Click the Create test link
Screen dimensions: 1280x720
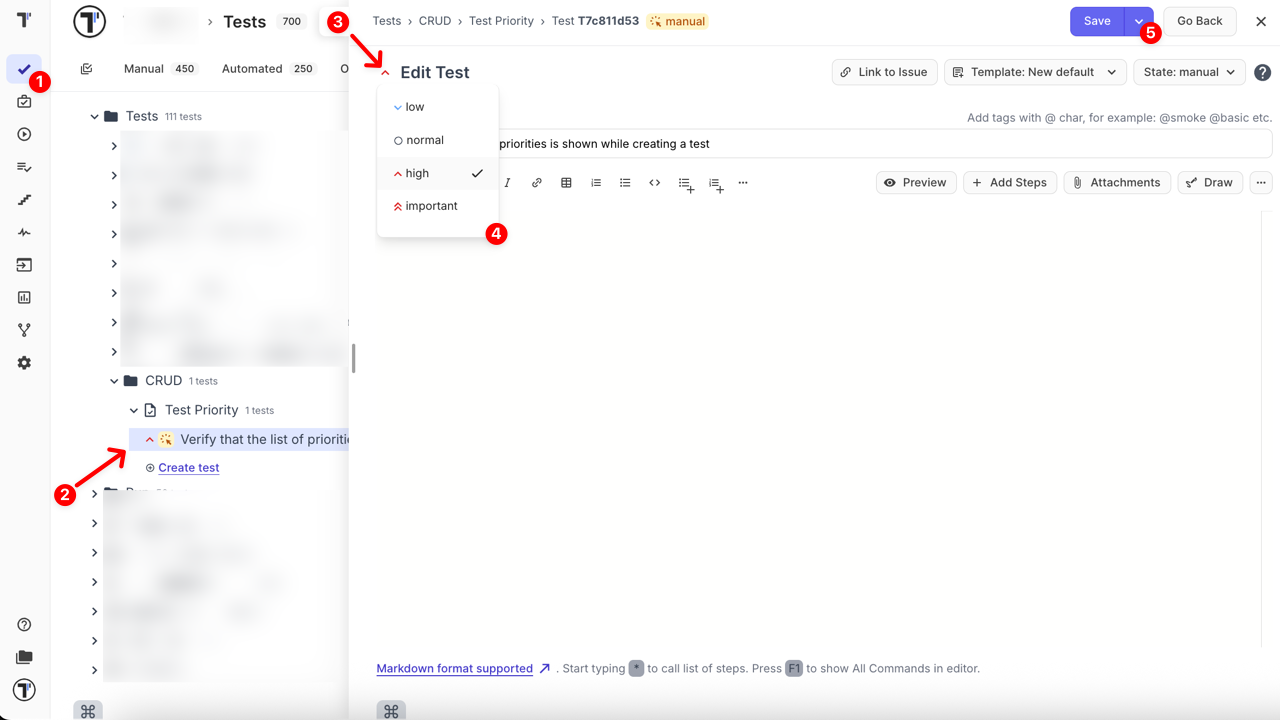coord(188,468)
